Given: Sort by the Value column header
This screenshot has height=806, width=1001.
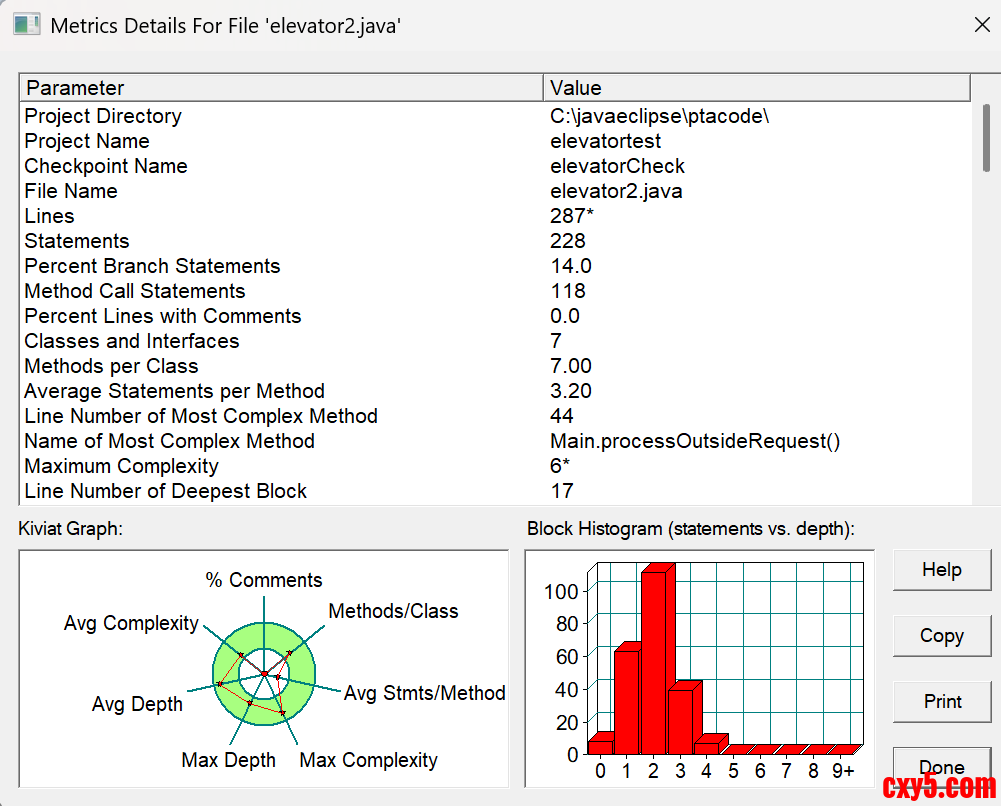Looking at the screenshot, I should pos(756,88).
